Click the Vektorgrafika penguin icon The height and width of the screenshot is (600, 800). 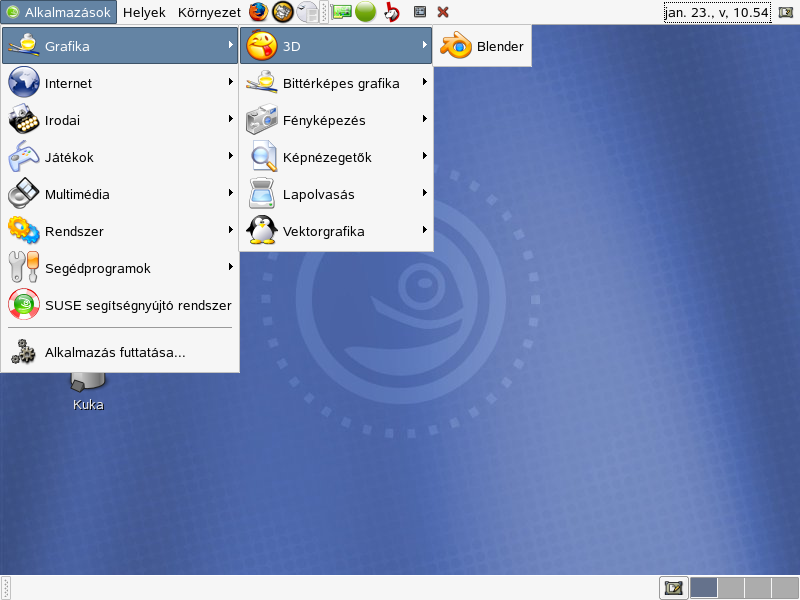click(262, 231)
